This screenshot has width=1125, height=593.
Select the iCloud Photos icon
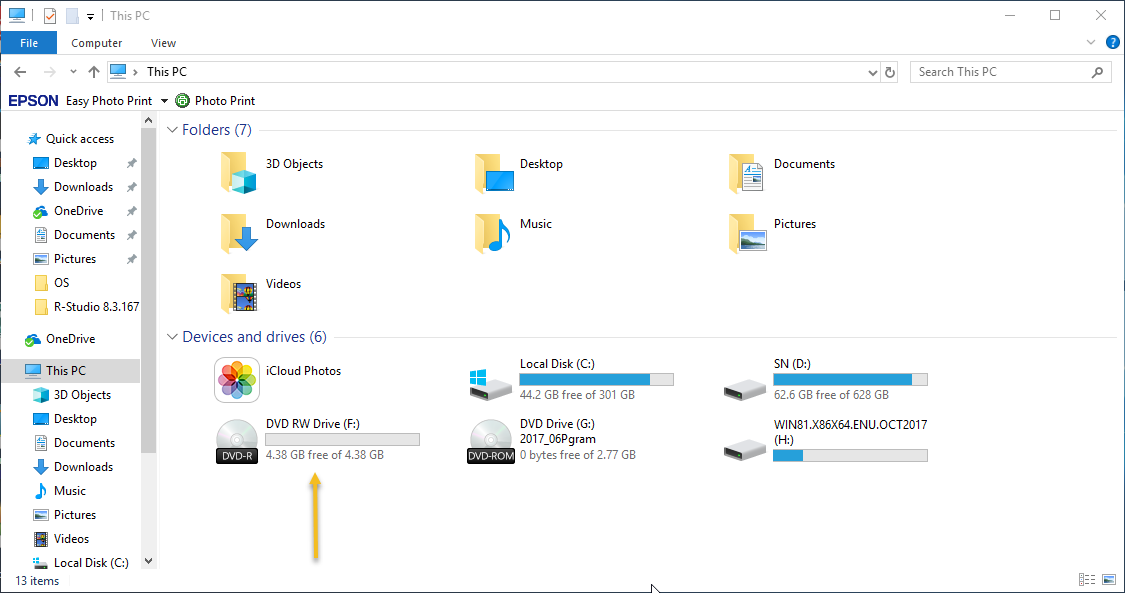(x=237, y=380)
